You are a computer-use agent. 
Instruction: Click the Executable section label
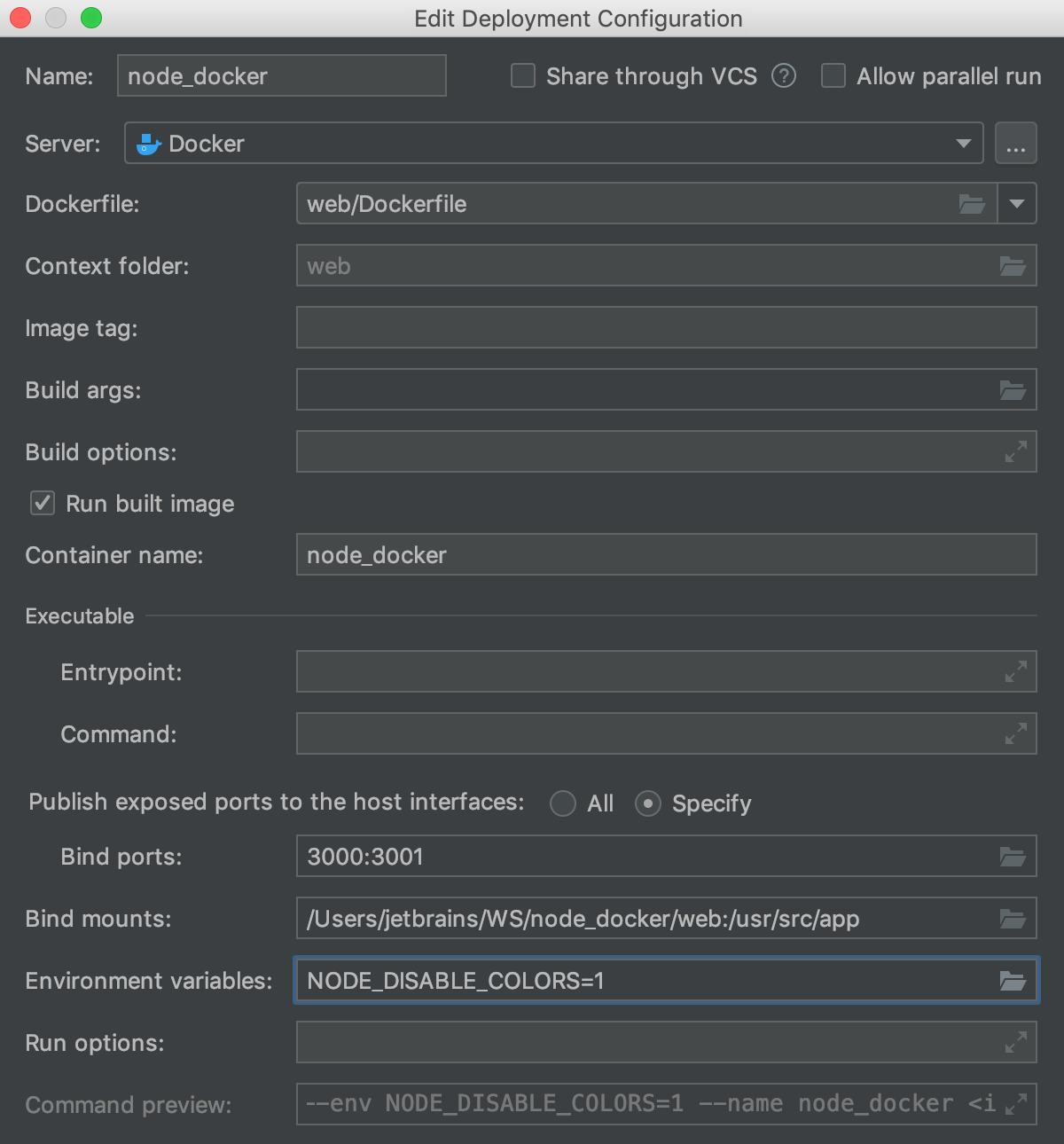click(x=80, y=615)
